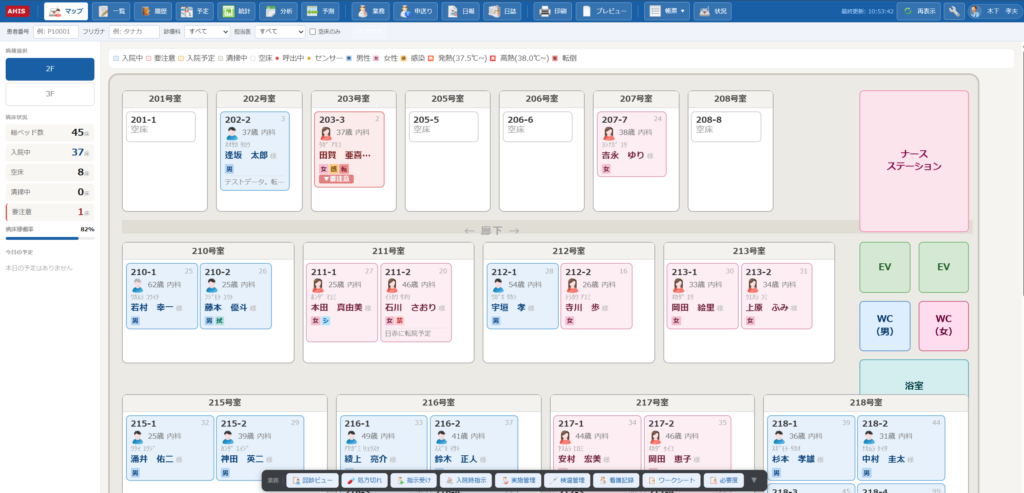The height and width of the screenshot is (493, 1024).
Task: Open the 帳票 forms dropdown menu
Action: click(666, 11)
